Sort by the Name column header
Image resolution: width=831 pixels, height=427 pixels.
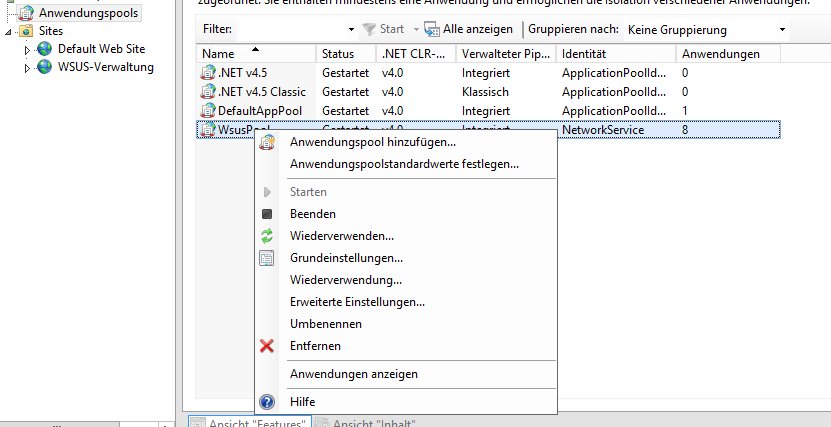tap(256, 54)
